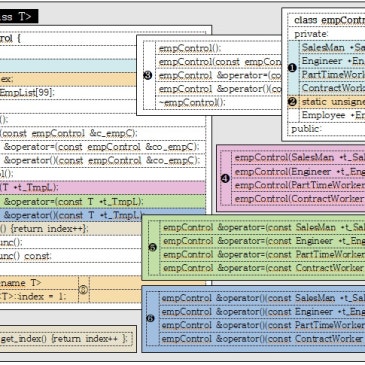
Task: Click the black 'class T>' label
Action: click(x=19, y=16)
